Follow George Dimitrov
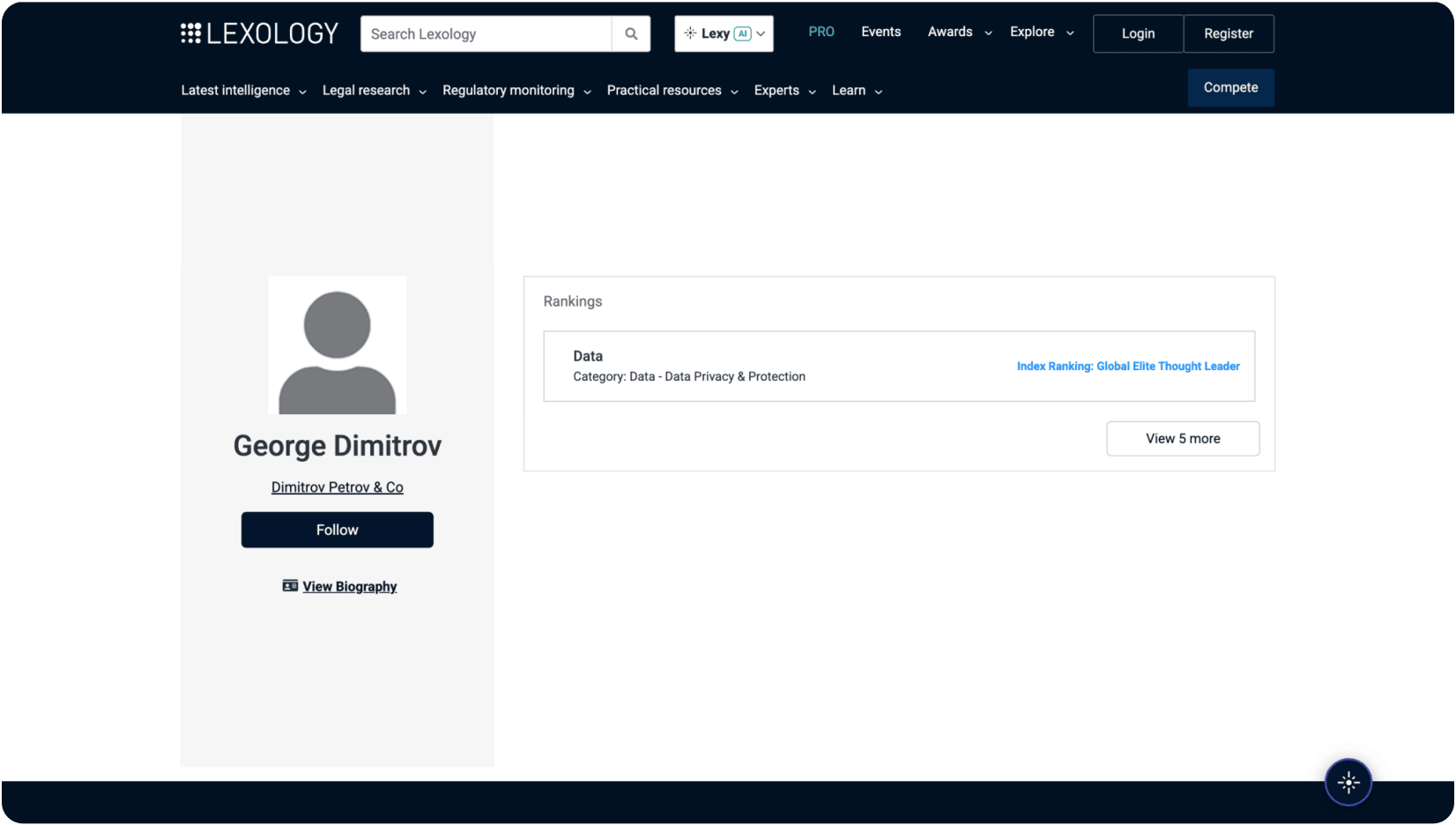 (338, 530)
